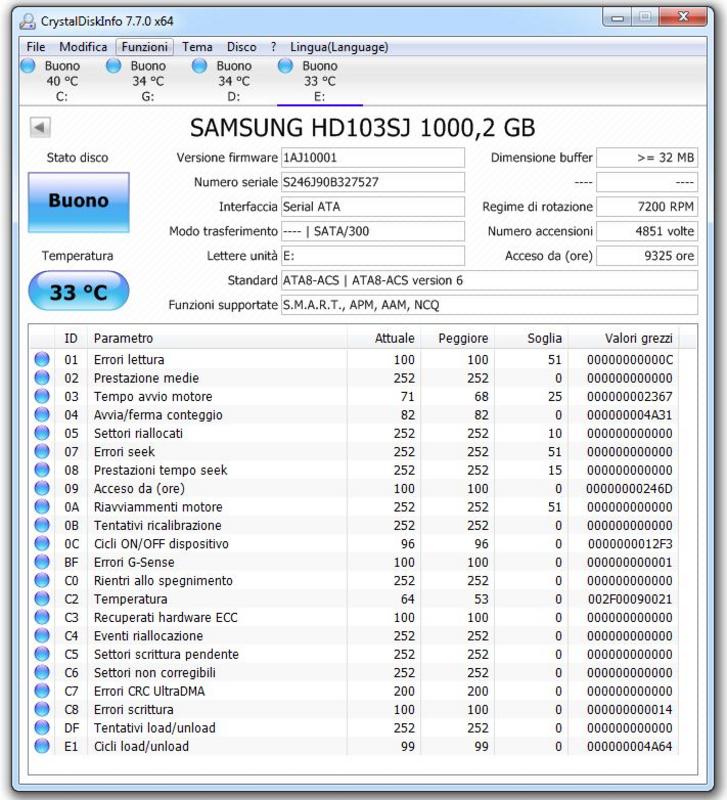Sort by the Soglia column header
The image size is (727, 800).
coord(531,338)
